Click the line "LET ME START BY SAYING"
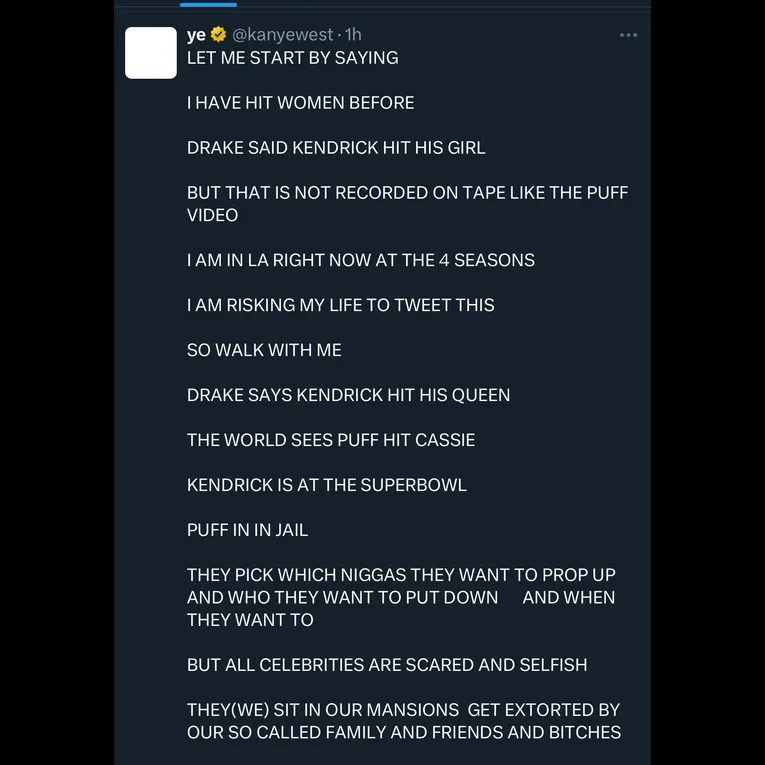Viewport: 765px width, 765px height. pyautogui.click(x=292, y=58)
